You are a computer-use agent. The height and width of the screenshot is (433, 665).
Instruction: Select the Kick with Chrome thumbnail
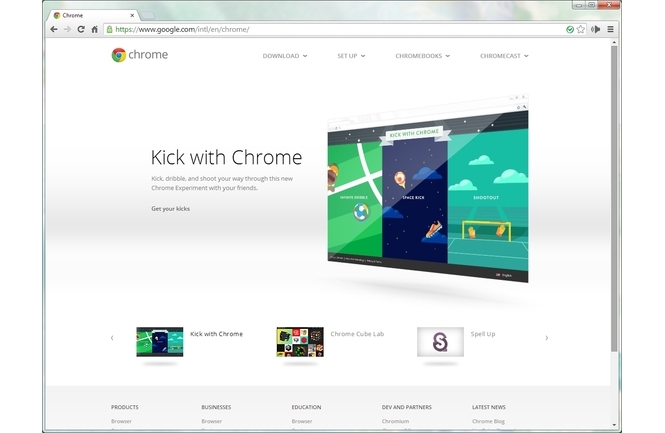tap(159, 342)
